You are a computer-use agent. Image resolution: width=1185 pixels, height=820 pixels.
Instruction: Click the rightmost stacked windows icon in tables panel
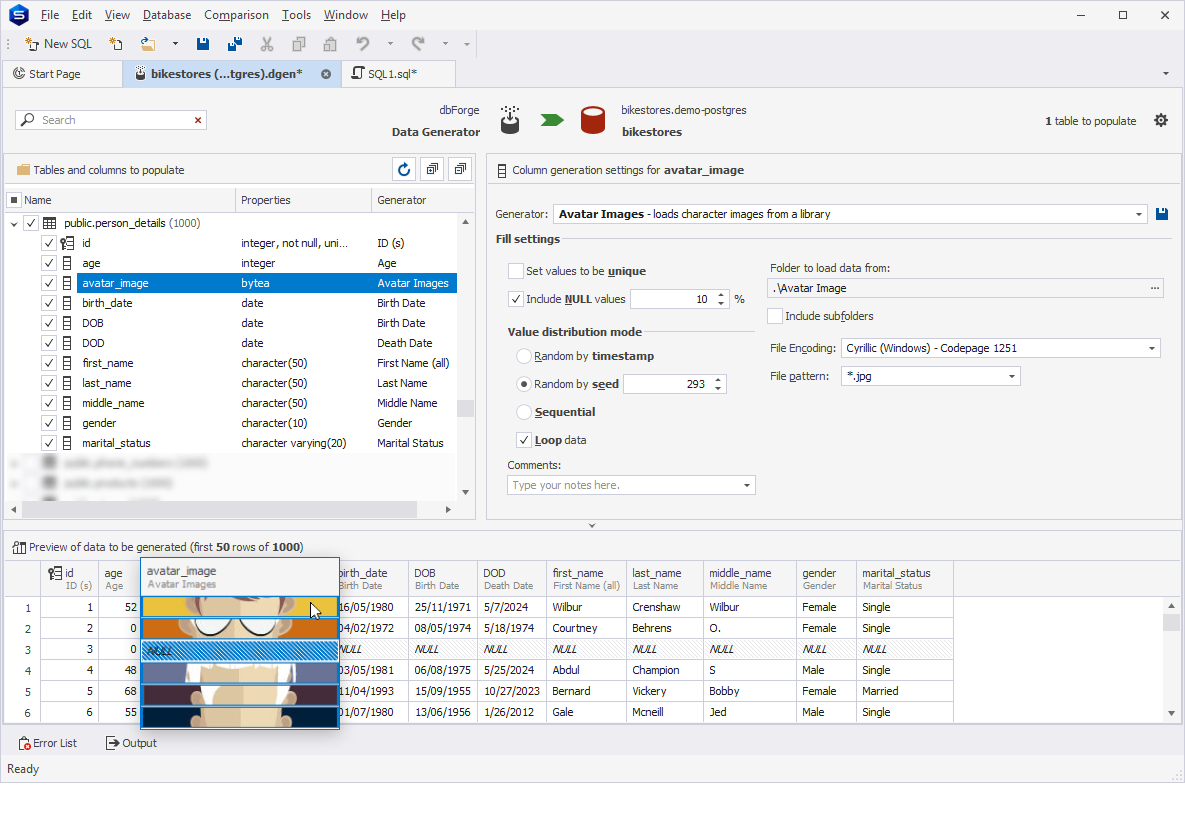click(x=460, y=169)
